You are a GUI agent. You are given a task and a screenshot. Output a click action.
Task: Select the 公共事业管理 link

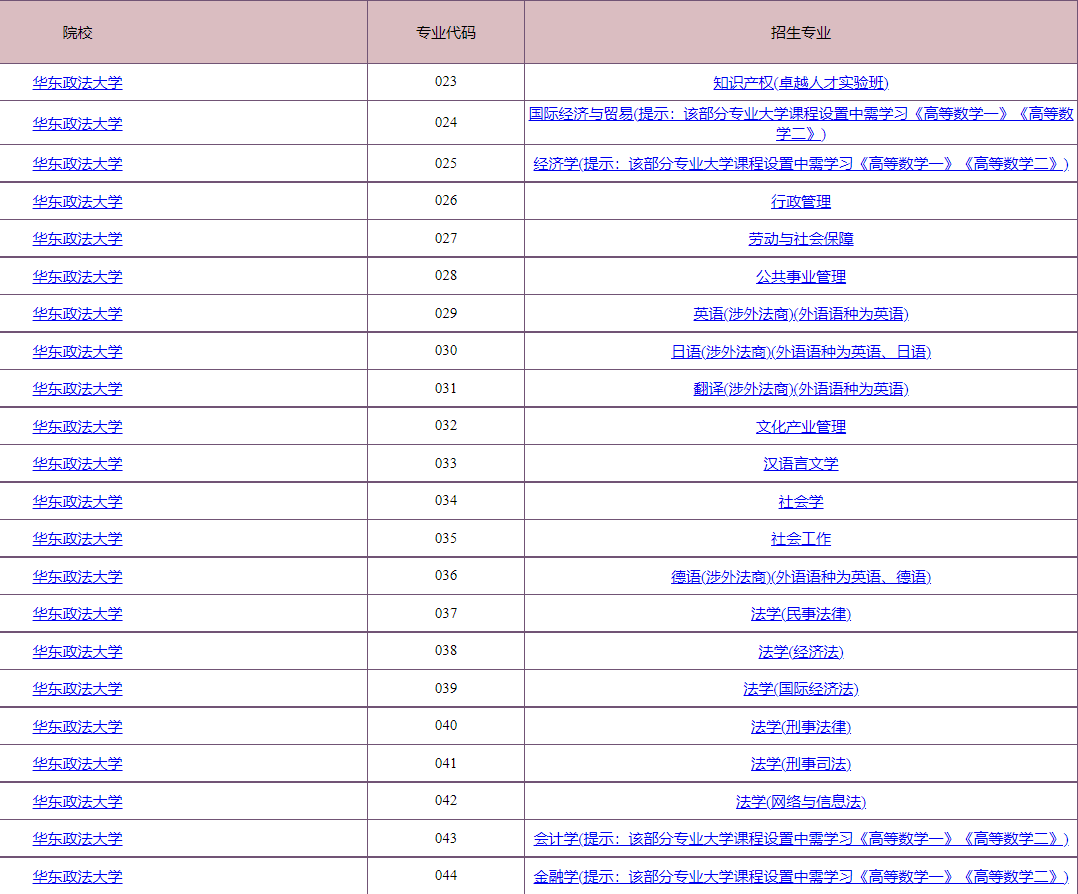pos(800,276)
